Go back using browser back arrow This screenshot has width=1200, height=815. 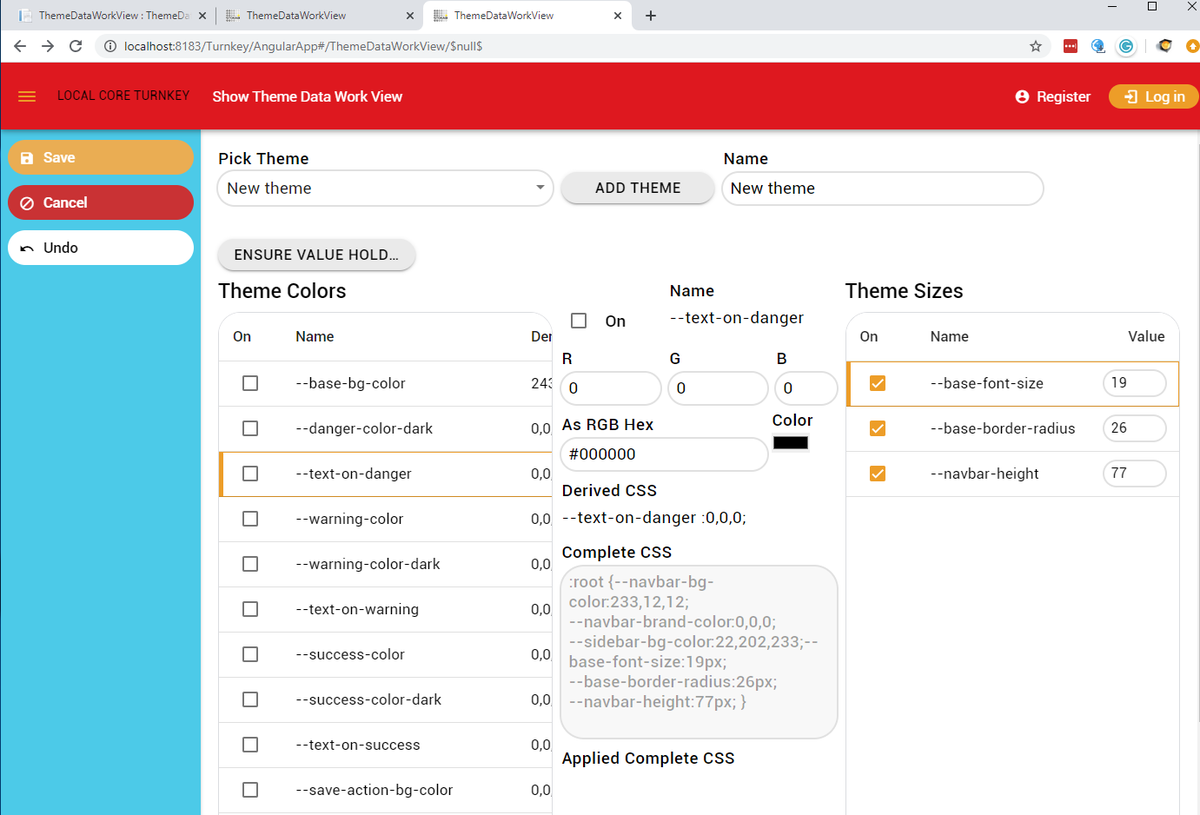(x=20, y=46)
